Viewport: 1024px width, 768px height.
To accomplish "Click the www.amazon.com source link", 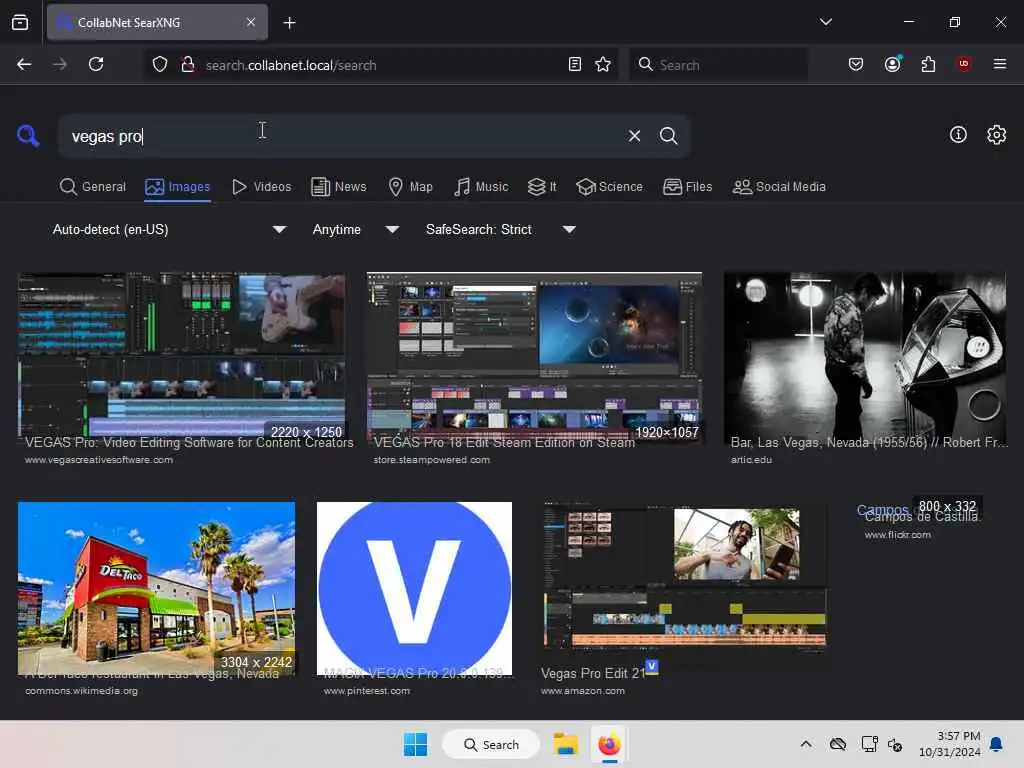I will pyautogui.click(x=583, y=691).
